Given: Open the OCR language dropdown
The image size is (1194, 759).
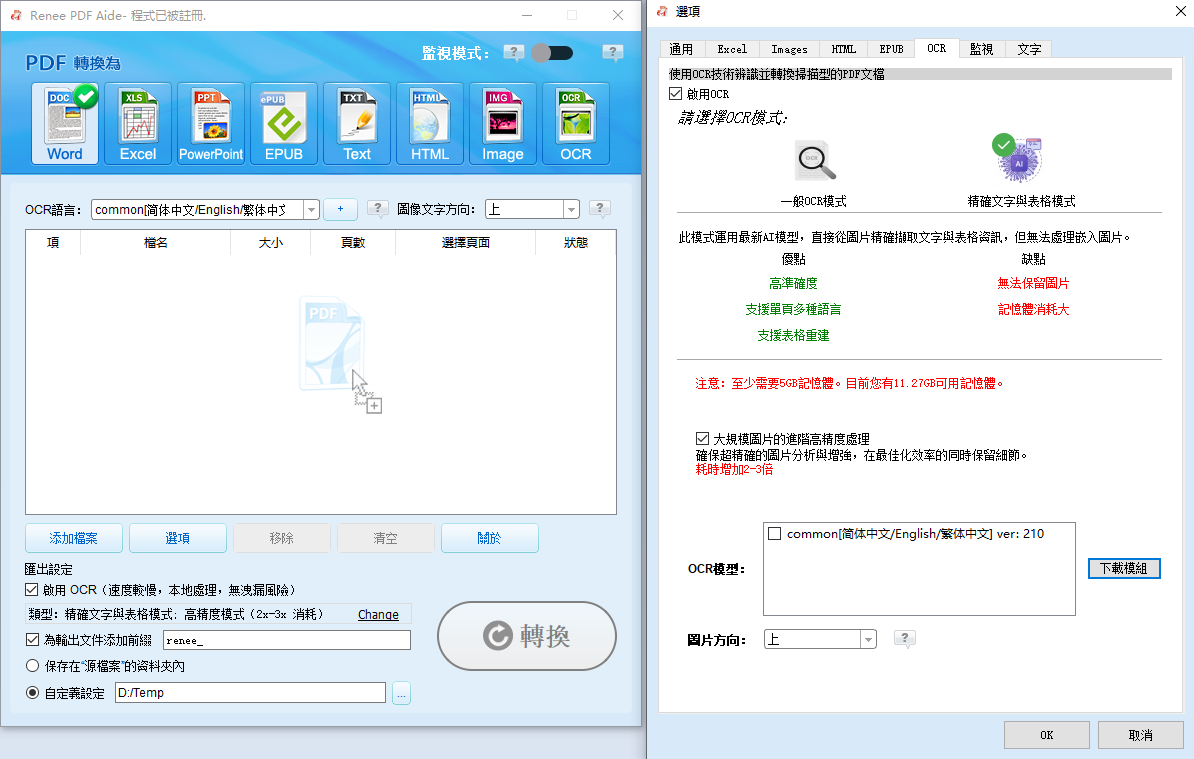Looking at the screenshot, I should coord(311,209).
